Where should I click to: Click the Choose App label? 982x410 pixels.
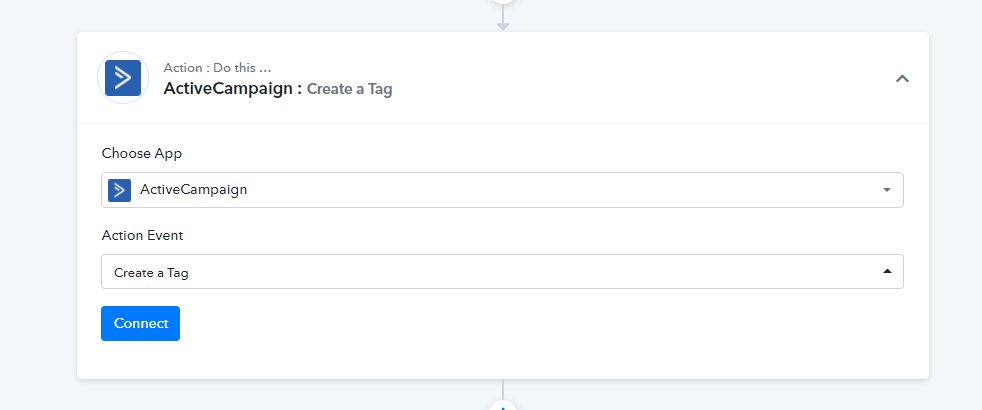(x=142, y=153)
